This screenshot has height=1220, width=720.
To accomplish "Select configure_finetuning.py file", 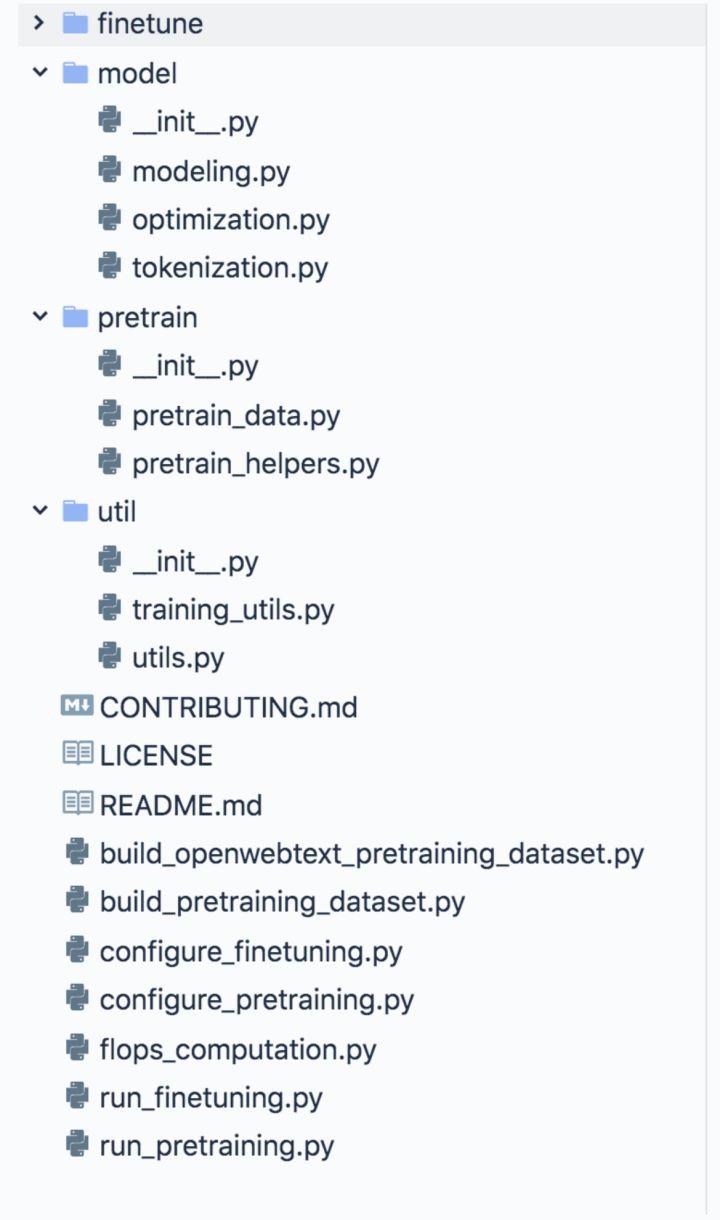I will (x=251, y=950).
